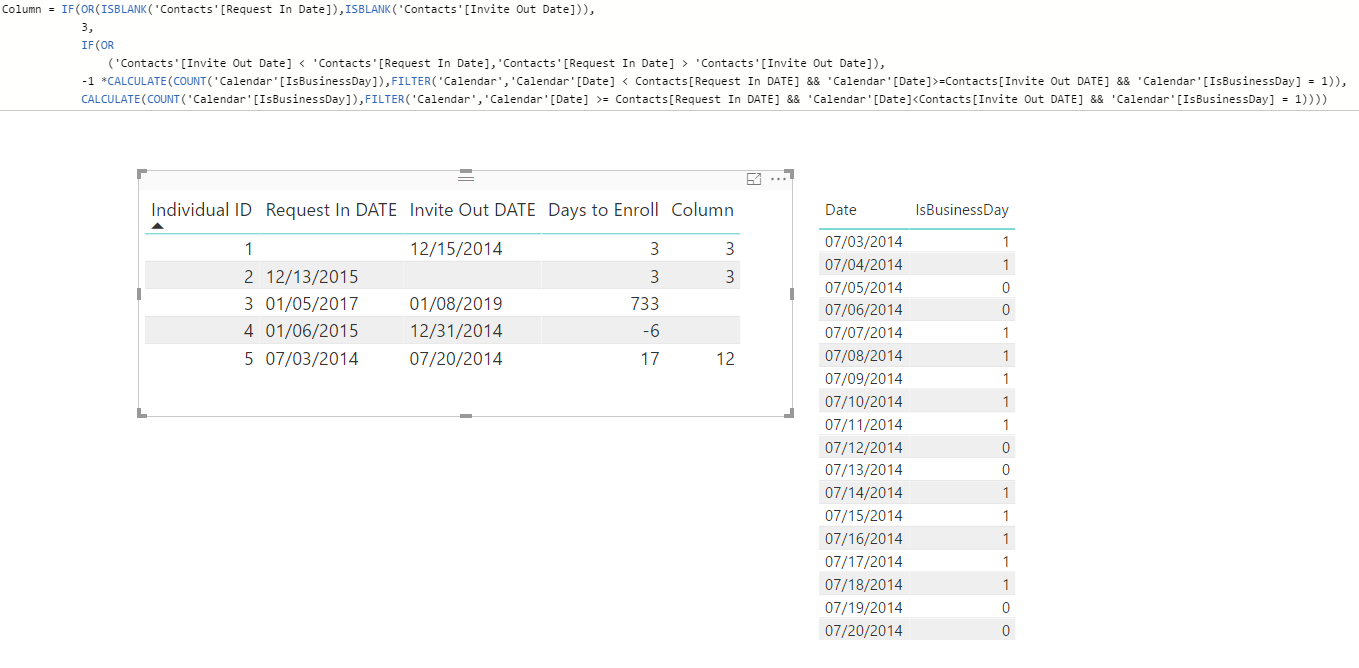Select IsBusinessDay value for 07/06/2014

coord(1005,310)
